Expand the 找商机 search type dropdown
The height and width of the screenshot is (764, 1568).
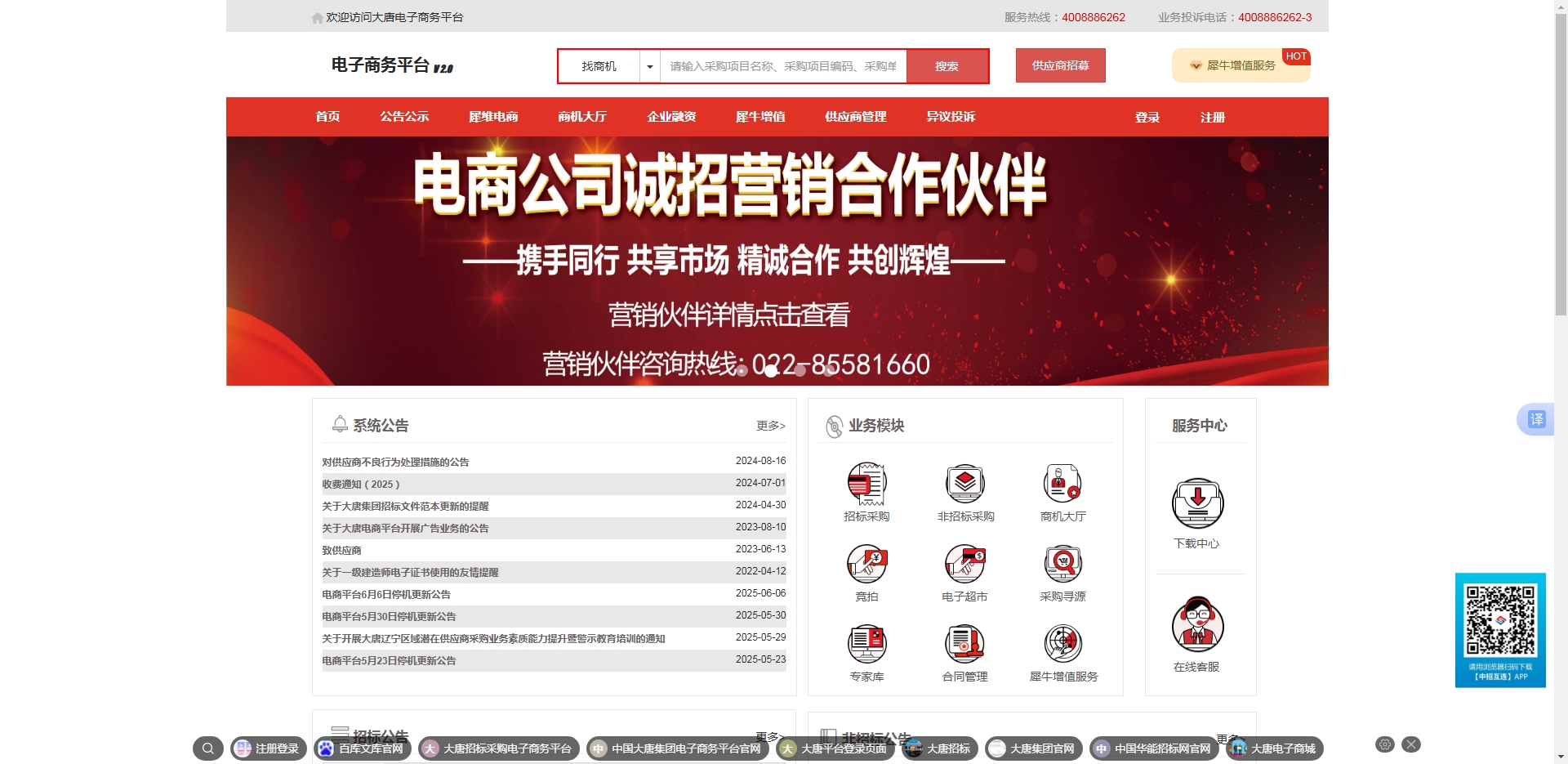pyautogui.click(x=650, y=66)
